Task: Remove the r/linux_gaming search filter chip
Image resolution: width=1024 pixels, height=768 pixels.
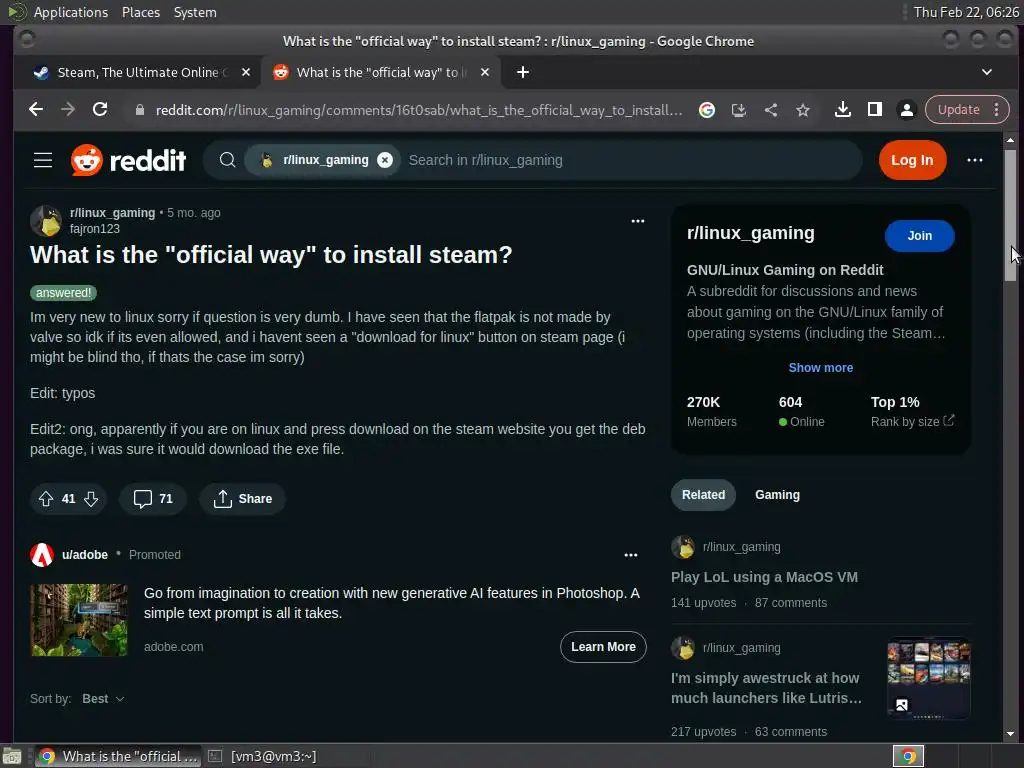Action: pos(385,160)
